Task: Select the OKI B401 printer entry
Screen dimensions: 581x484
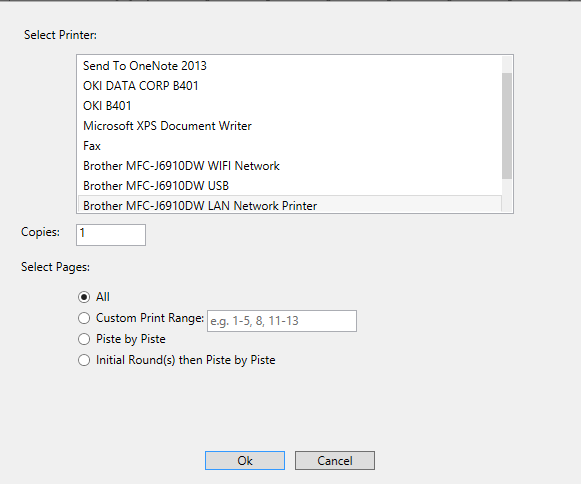Action: 290,106
